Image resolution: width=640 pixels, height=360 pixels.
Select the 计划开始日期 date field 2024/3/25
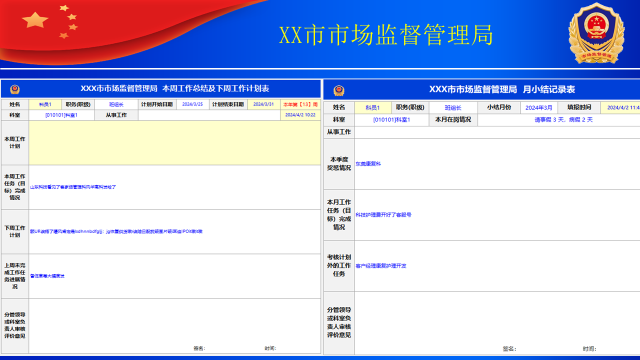[192, 104]
